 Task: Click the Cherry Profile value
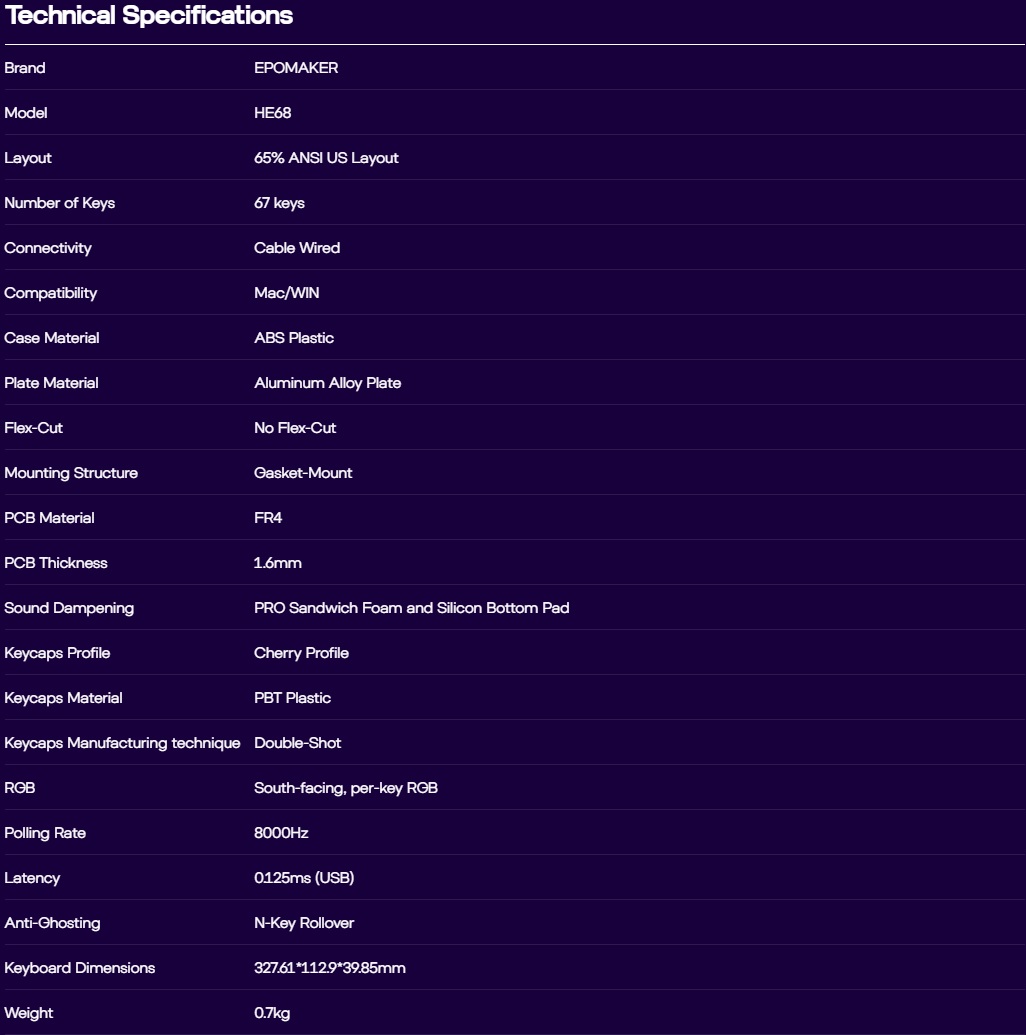pos(301,653)
